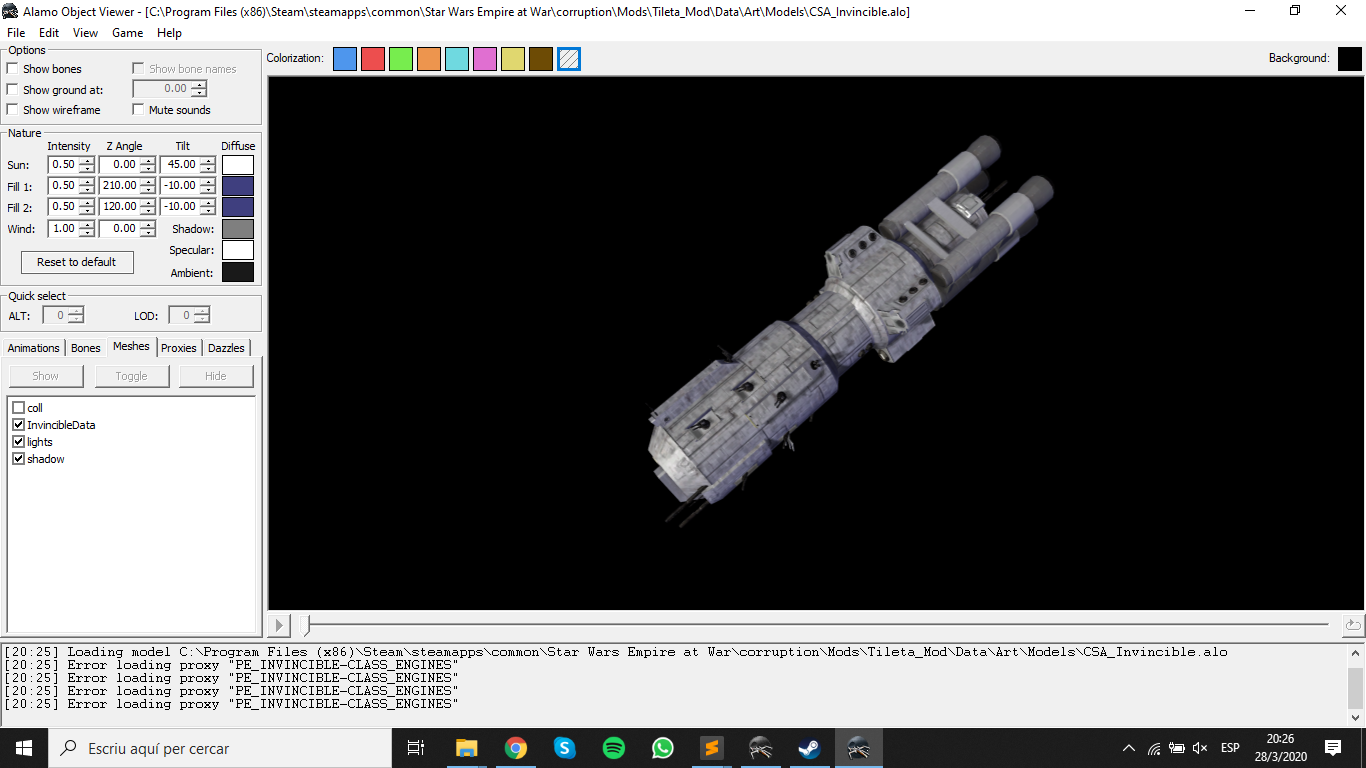Click the Sun intensity value field
This screenshot has height=768, width=1366.
coord(64,165)
